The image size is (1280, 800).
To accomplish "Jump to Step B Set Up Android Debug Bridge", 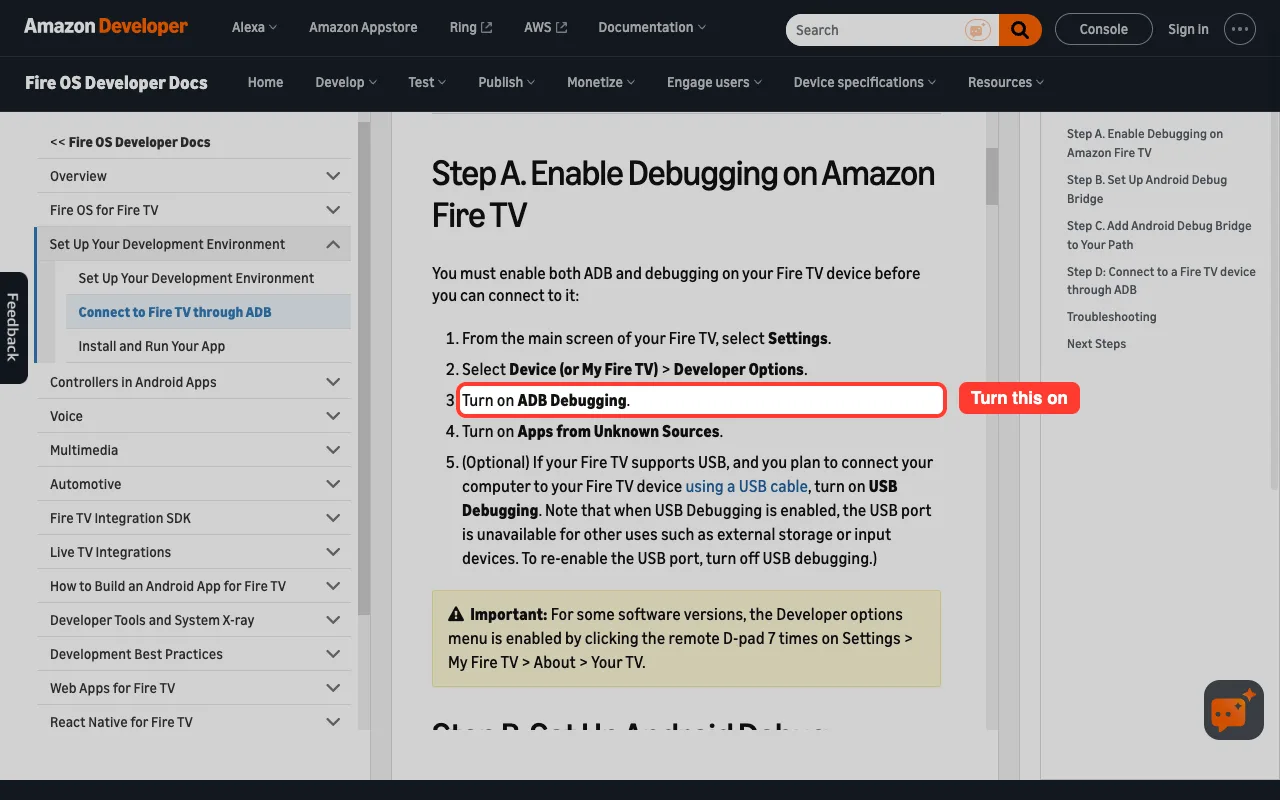I will click(1147, 189).
